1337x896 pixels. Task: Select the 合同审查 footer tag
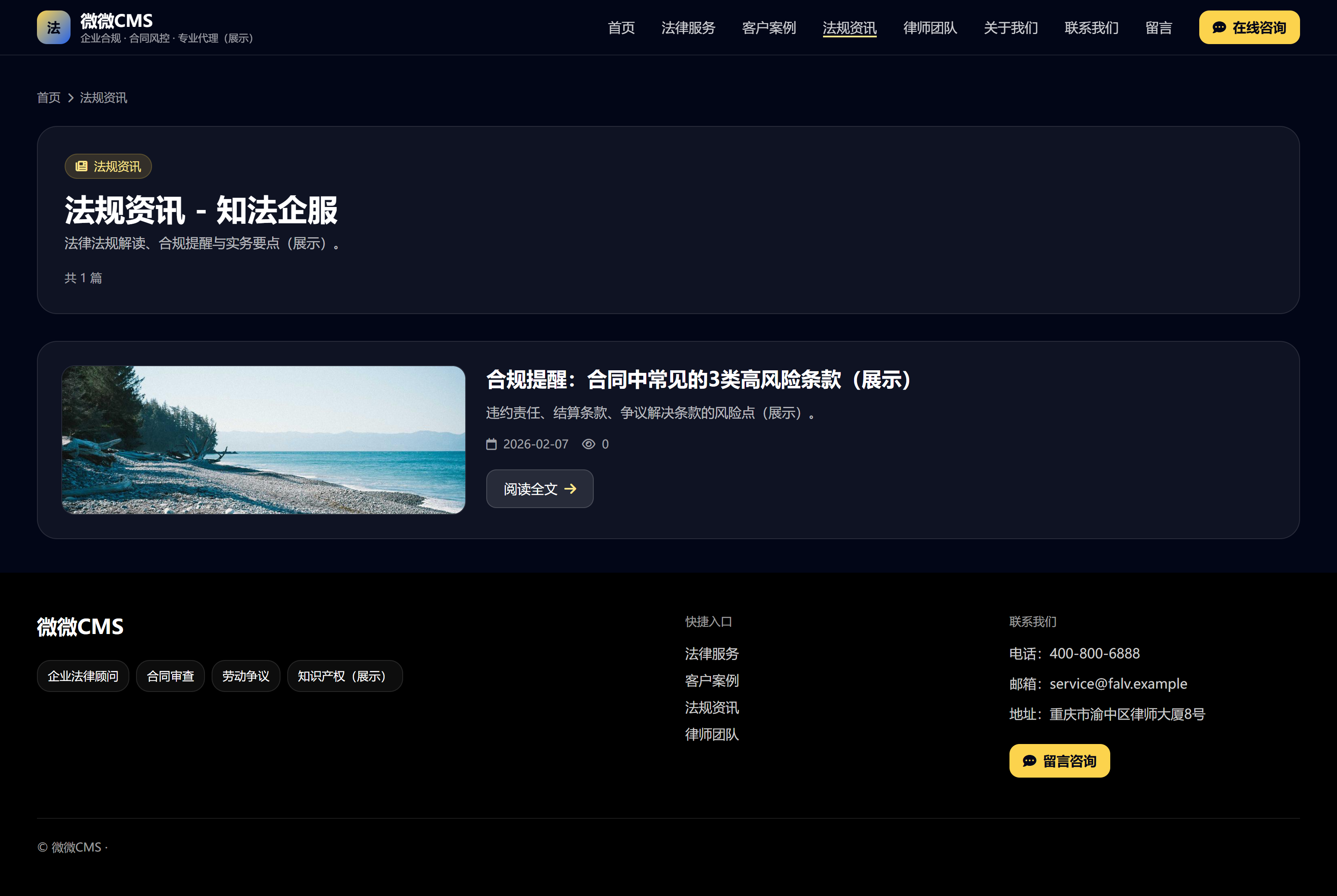point(170,676)
